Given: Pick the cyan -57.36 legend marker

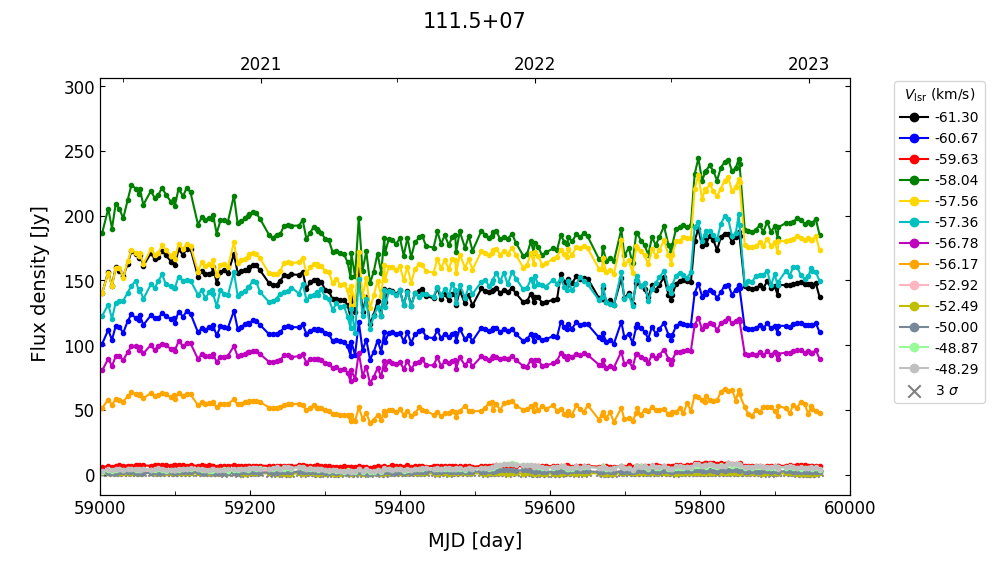Looking at the screenshot, I should tap(914, 222).
